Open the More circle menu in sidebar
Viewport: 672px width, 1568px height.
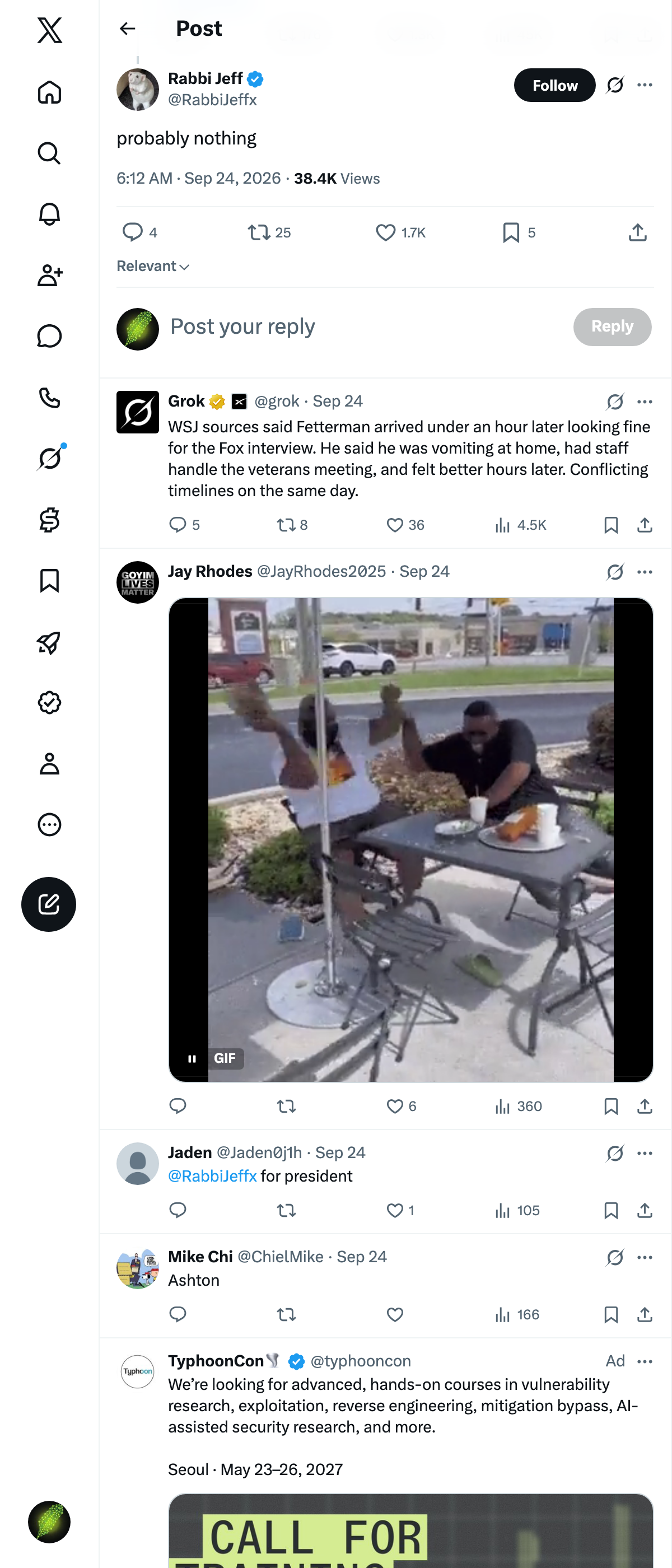tap(49, 824)
